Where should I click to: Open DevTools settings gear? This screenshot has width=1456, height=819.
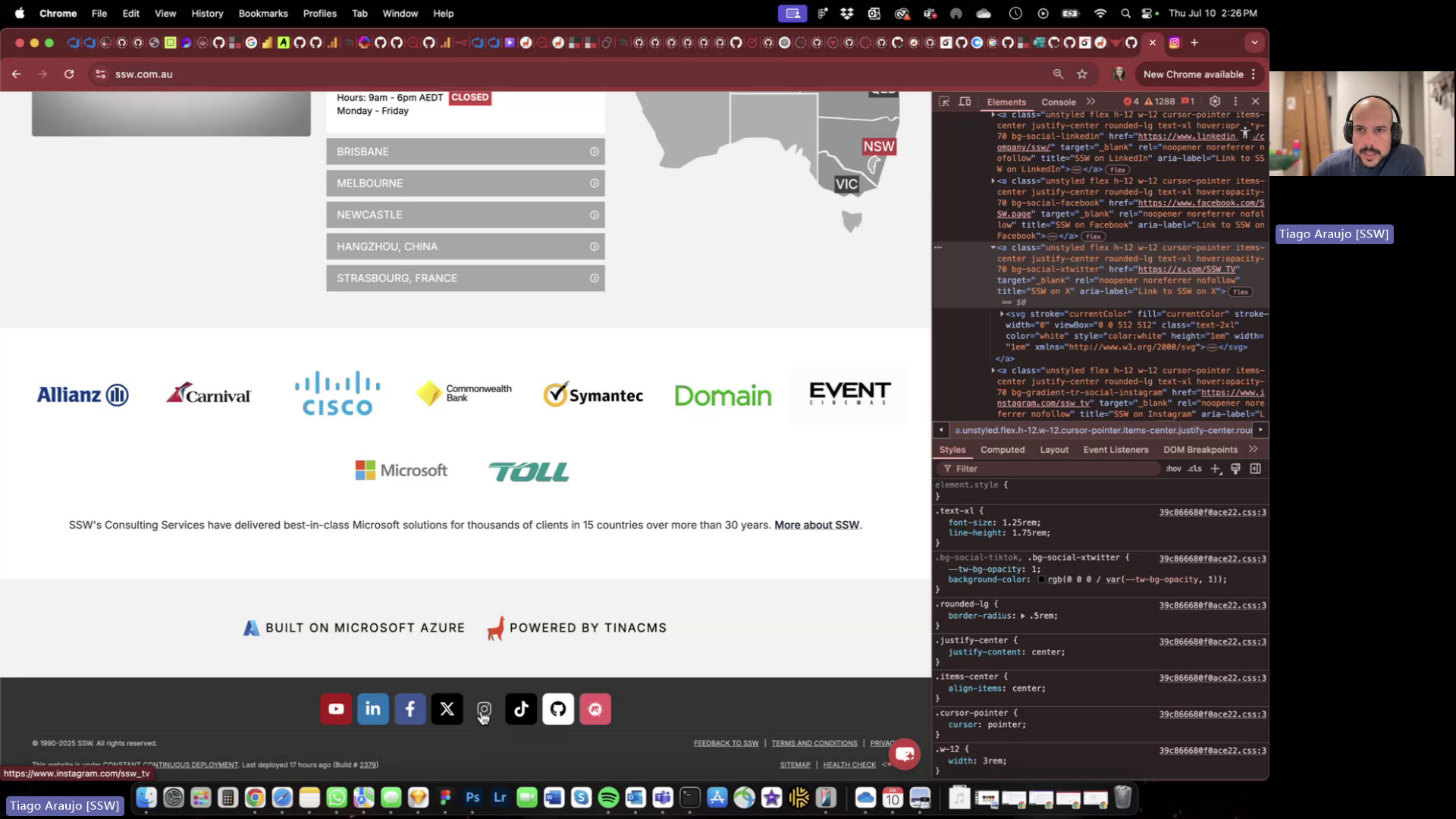1214,101
